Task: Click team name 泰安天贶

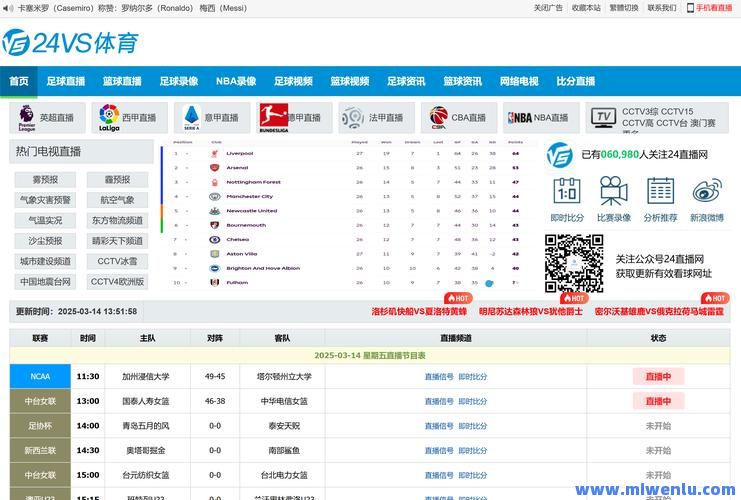Action: (x=284, y=426)
